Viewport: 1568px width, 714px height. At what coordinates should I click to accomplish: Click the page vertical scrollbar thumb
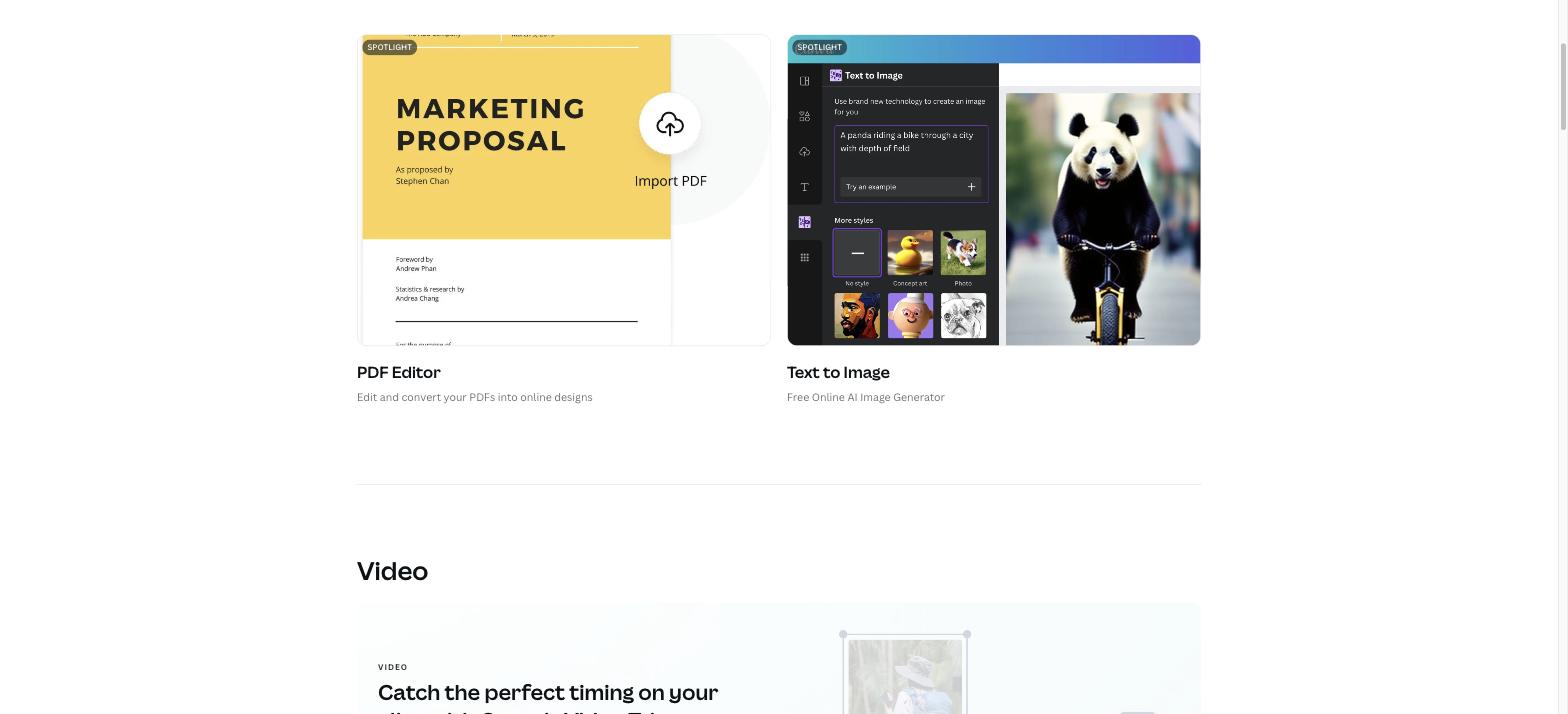pyautogui.click(x=1564, y=86)
